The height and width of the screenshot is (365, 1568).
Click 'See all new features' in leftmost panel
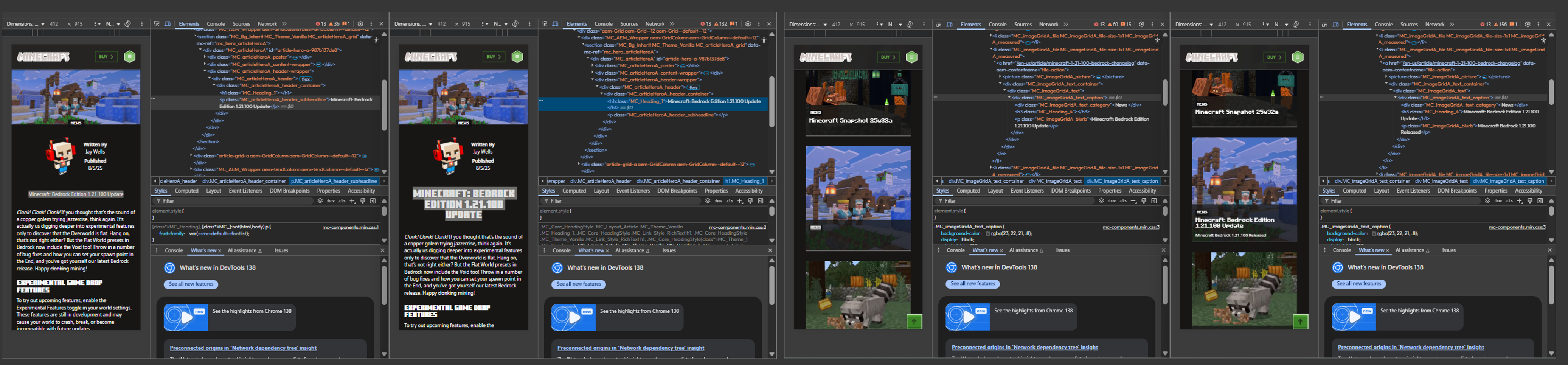click(x=191, y=284)
